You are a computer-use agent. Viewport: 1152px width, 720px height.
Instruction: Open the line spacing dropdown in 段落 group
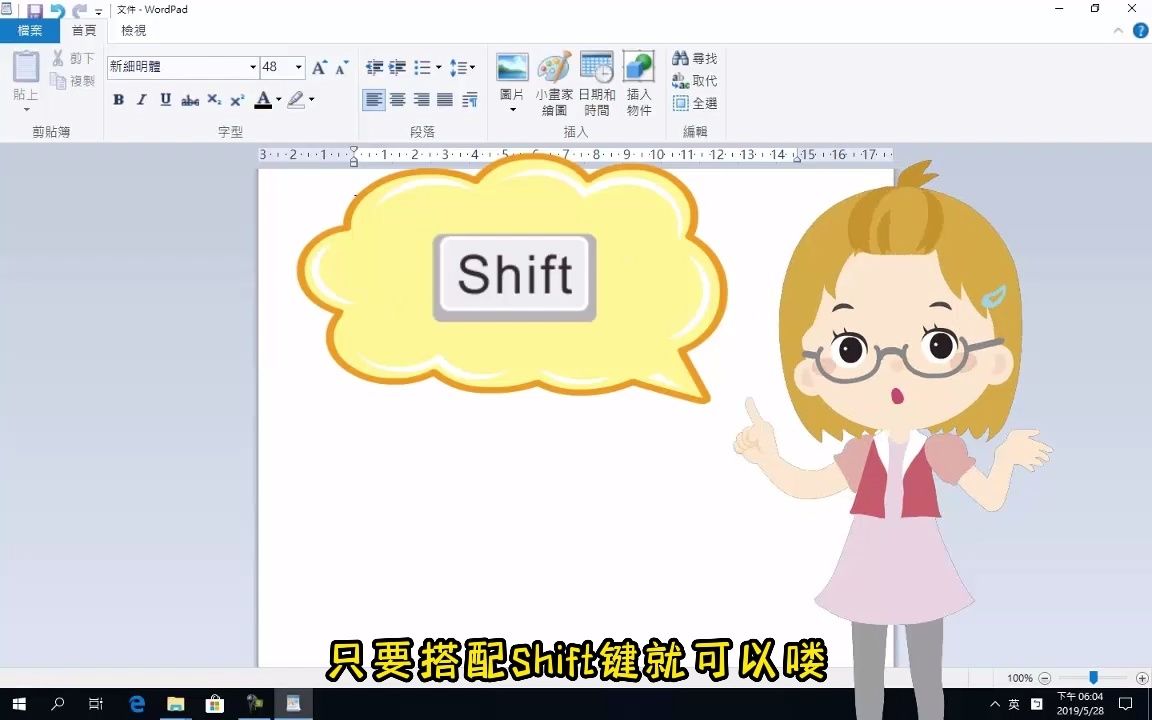pyautogui.click(x=462, y=67)
